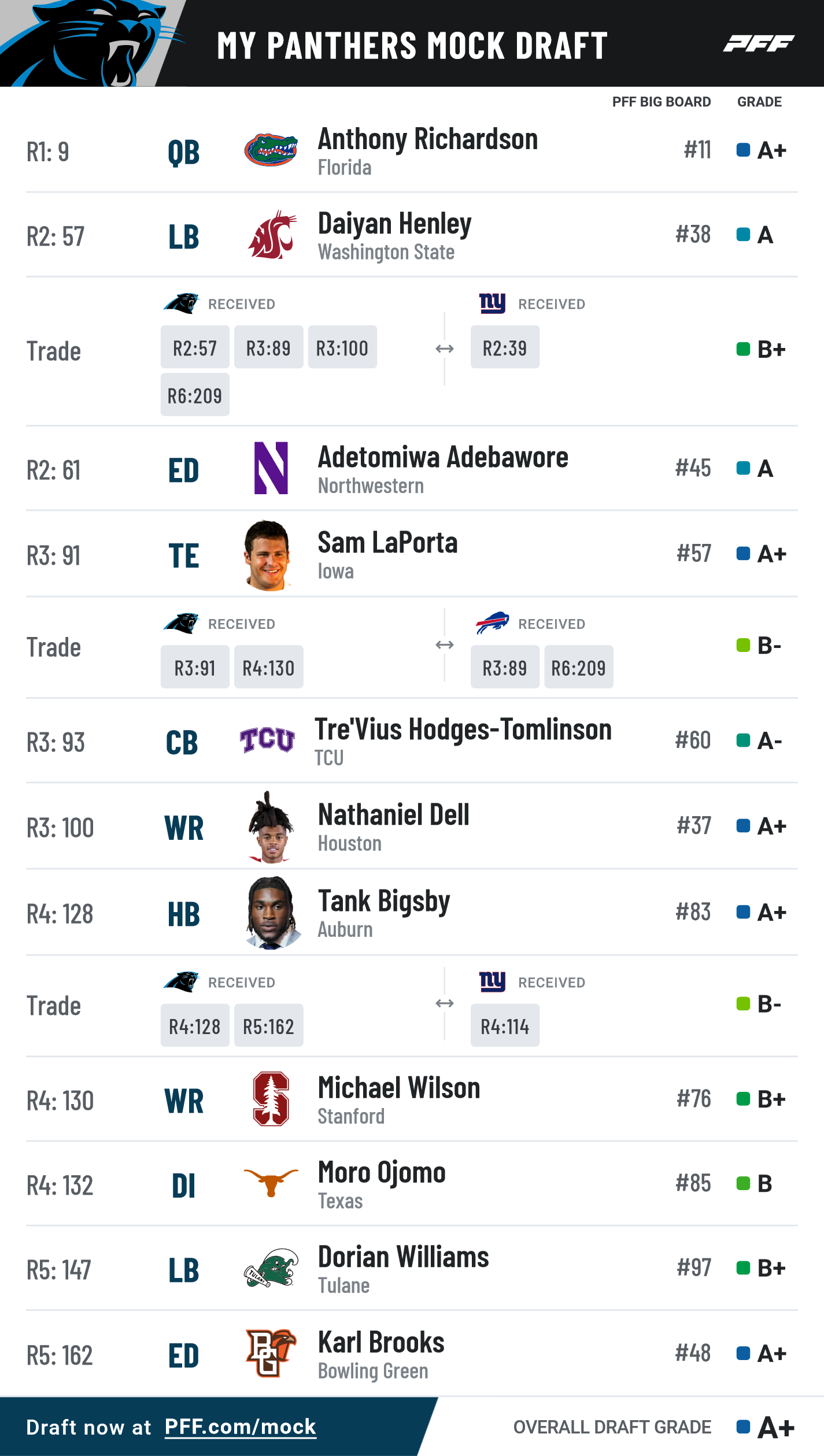This screenshot has width=824, height=1456.
Task: Click the Bowling Green falcon logo
Action: tap(271, 1353)
